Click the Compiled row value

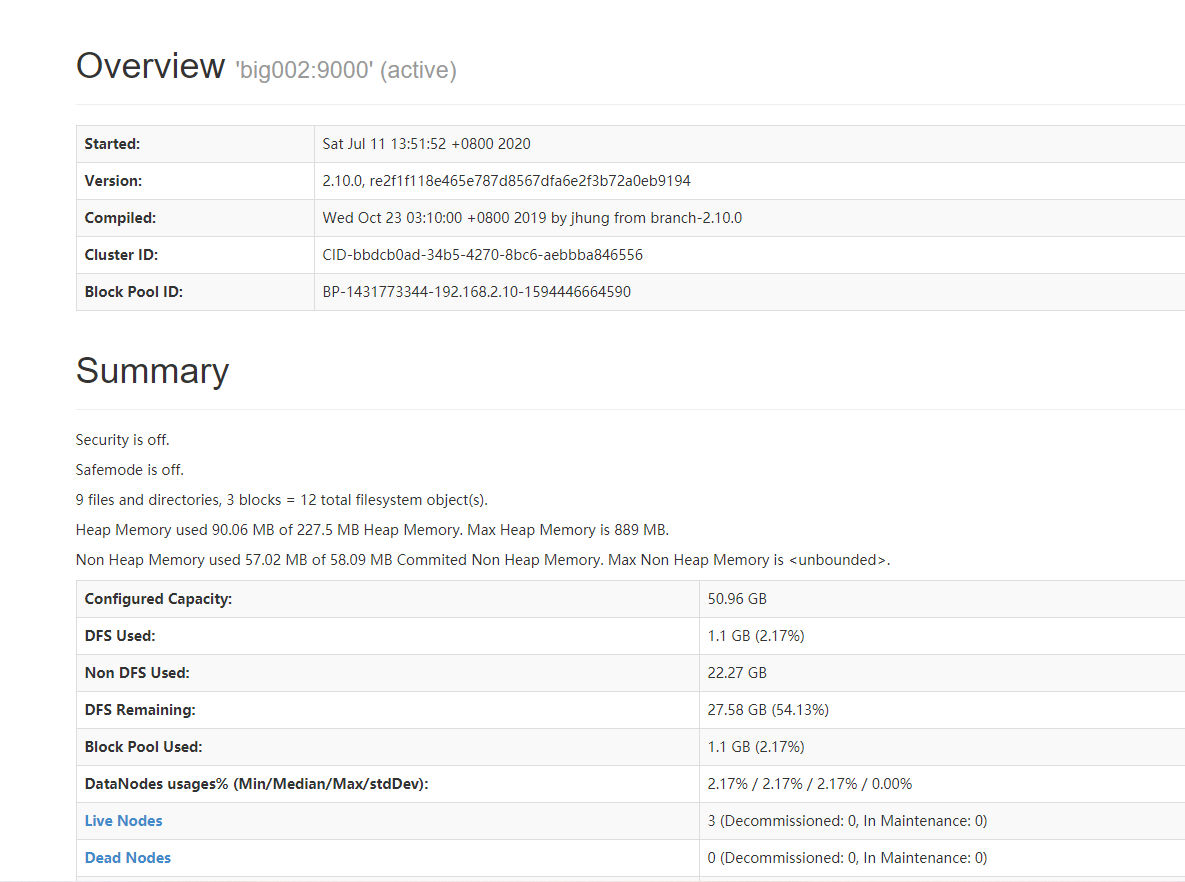coord(533,217)
